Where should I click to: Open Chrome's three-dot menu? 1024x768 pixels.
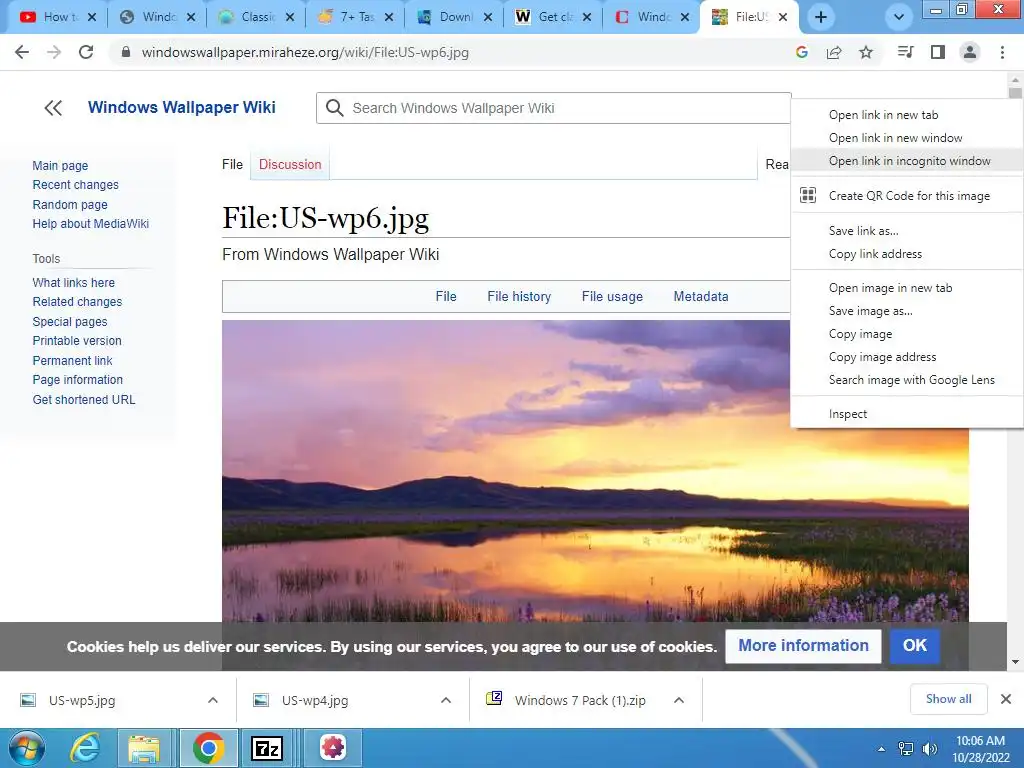click(x=1002, y=52)
